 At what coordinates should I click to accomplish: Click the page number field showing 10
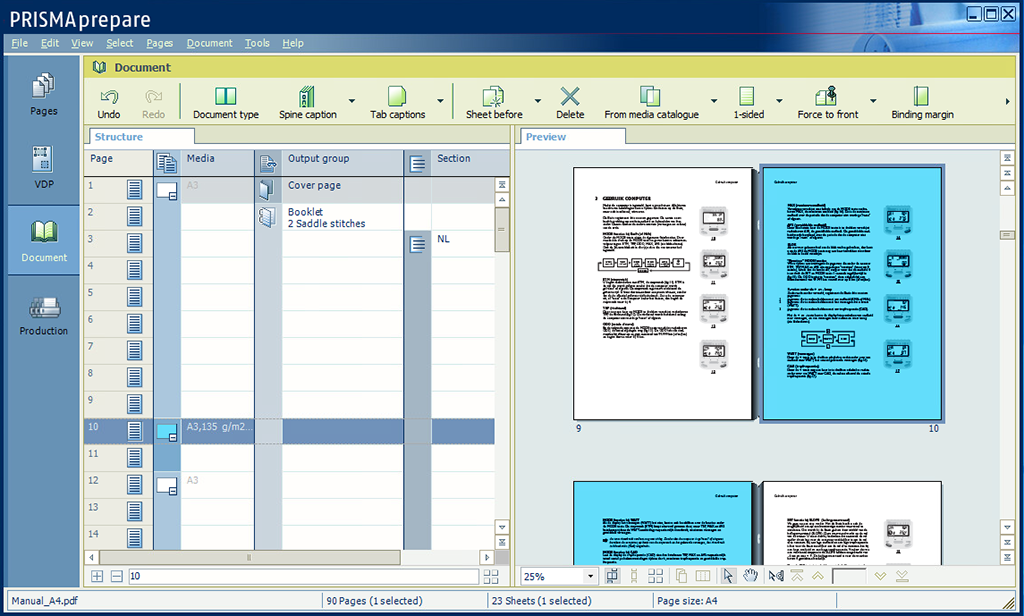click(304, 576)
